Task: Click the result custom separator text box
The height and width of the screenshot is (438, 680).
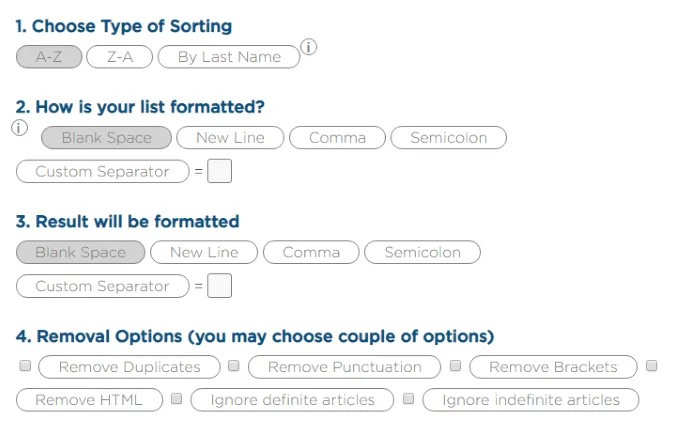Action: [x=220, y=286]
